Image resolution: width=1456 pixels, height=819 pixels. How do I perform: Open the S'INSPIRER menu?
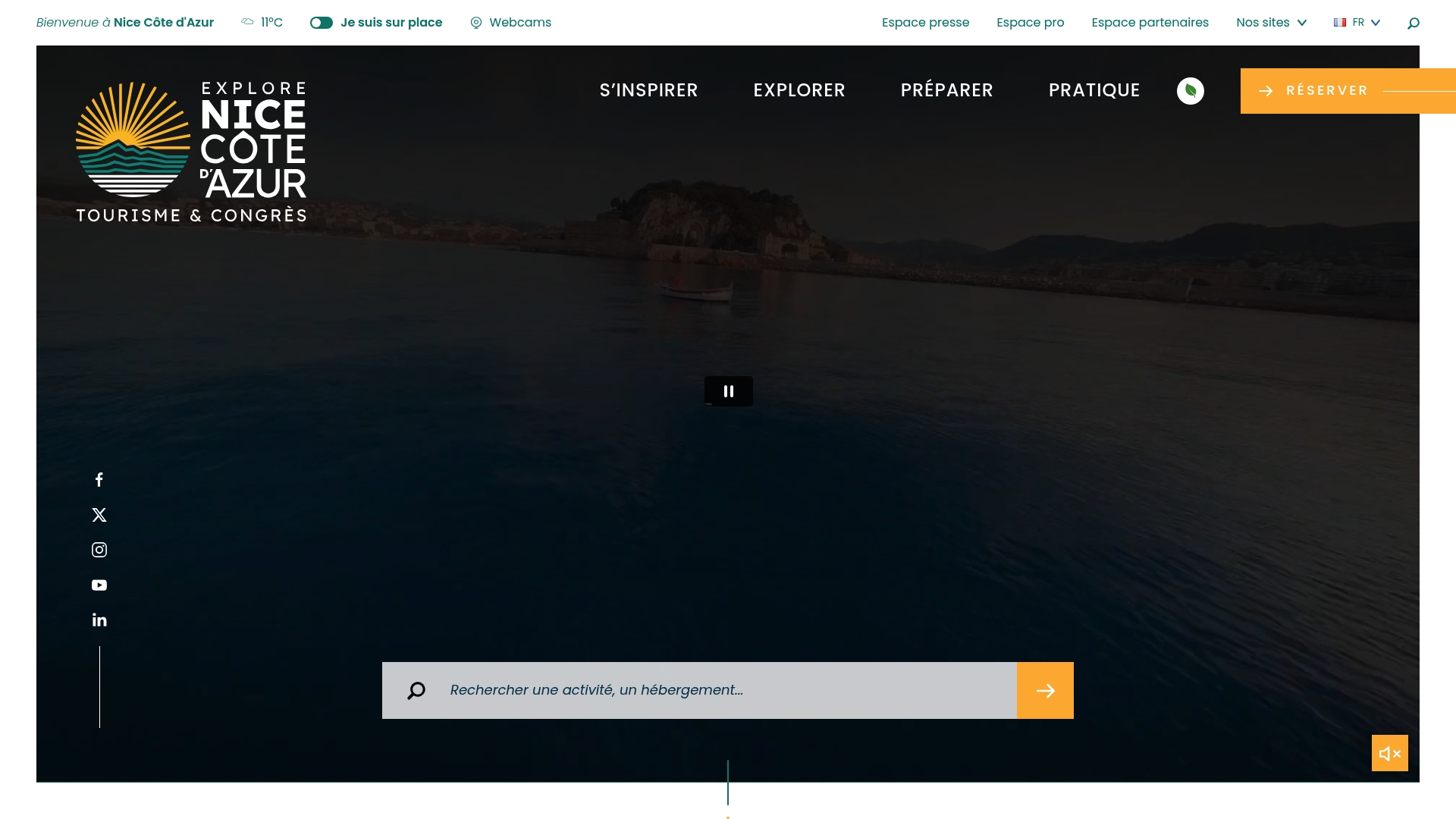point(648,90)
